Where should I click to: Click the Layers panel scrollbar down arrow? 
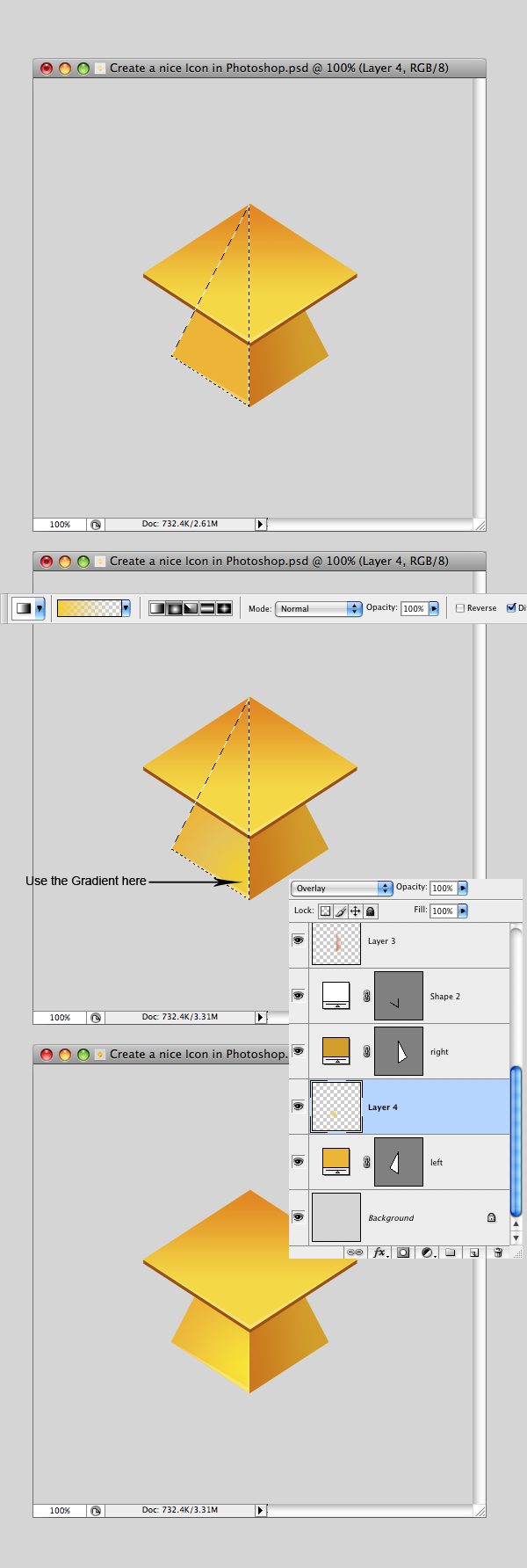click(516, 1238)
